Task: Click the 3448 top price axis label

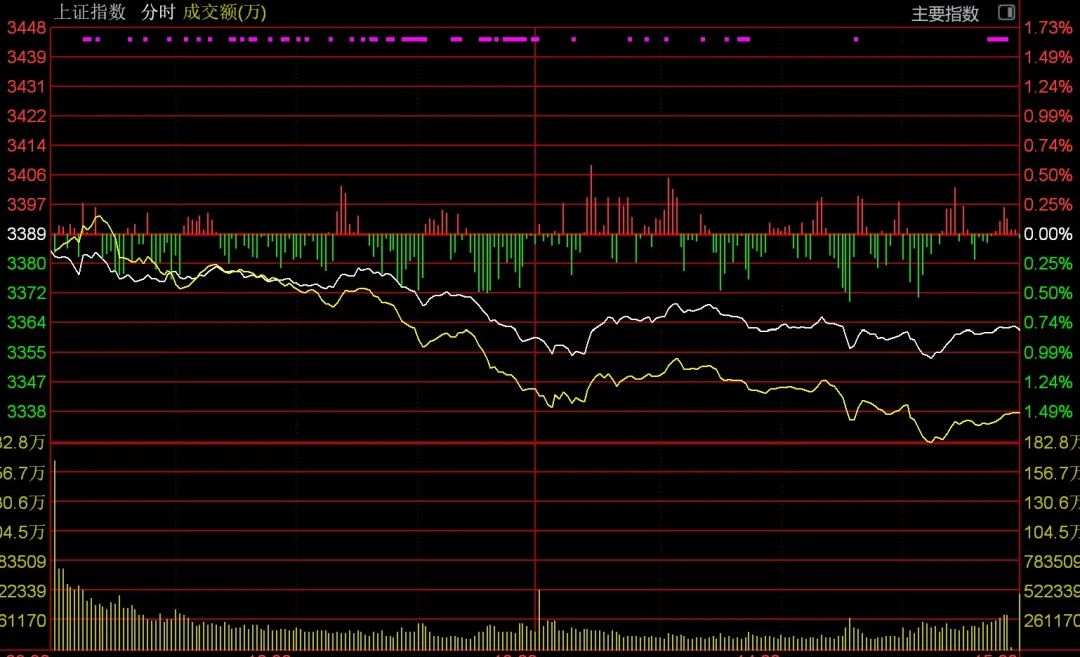Action: [x=25, y=27]
